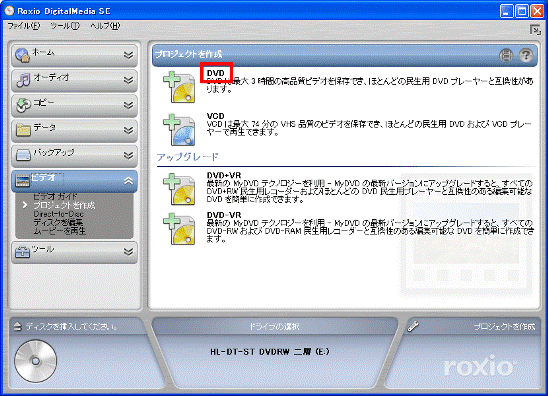
Task: Click the small icon at menu bar right
Action: click(x=535, y=30)
